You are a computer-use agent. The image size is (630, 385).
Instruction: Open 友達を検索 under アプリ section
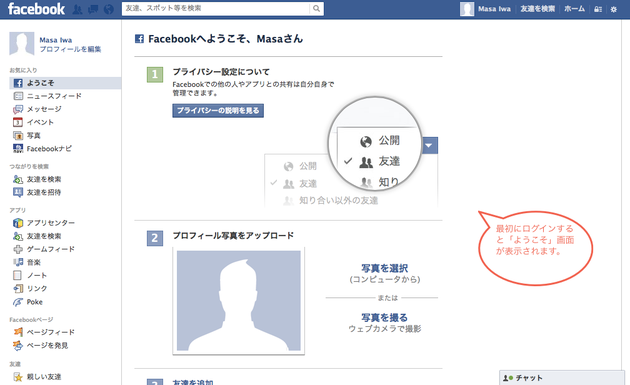click(44, 236)
